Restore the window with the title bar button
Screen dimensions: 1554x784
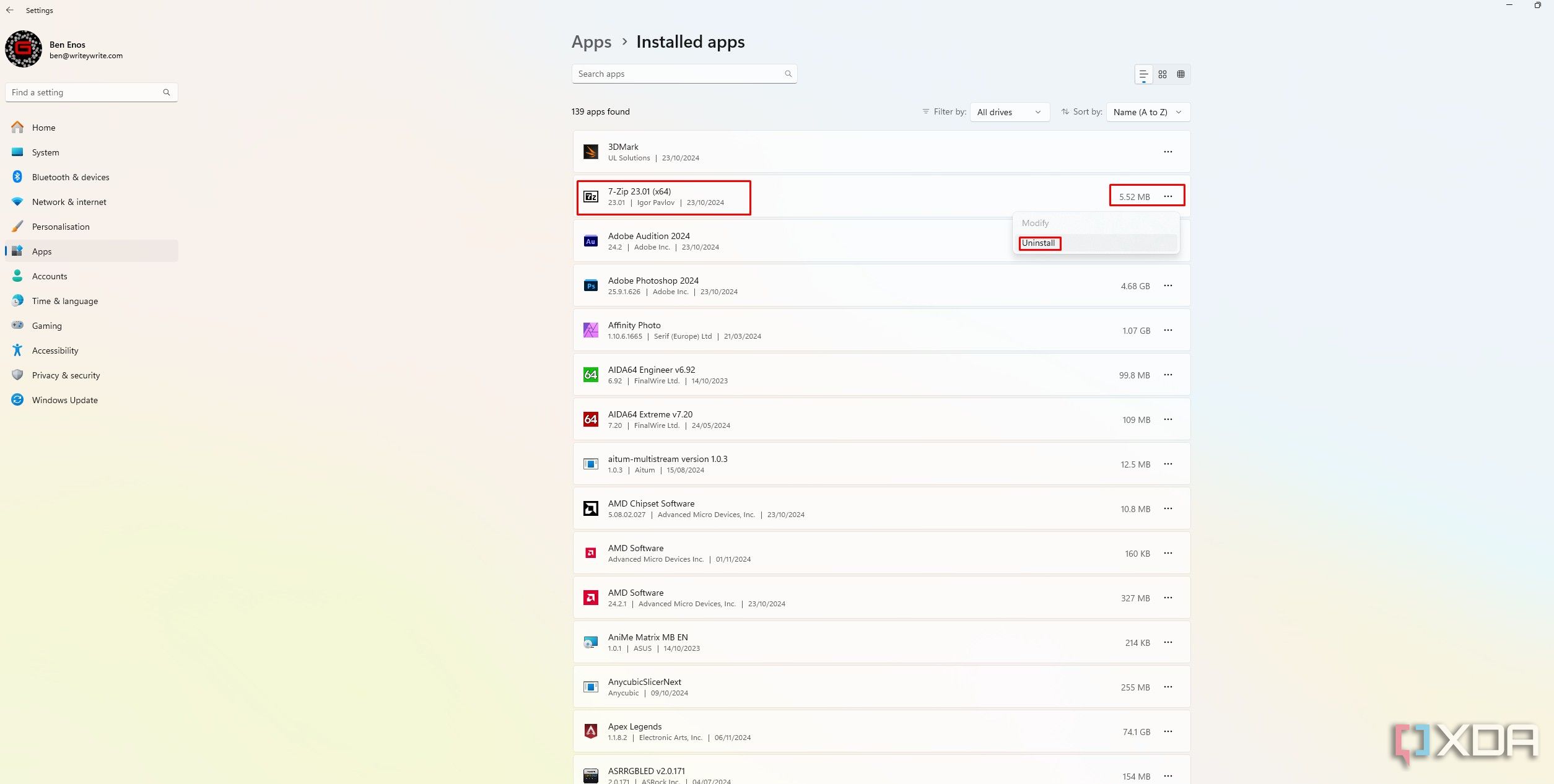(x=1537, y=5)
